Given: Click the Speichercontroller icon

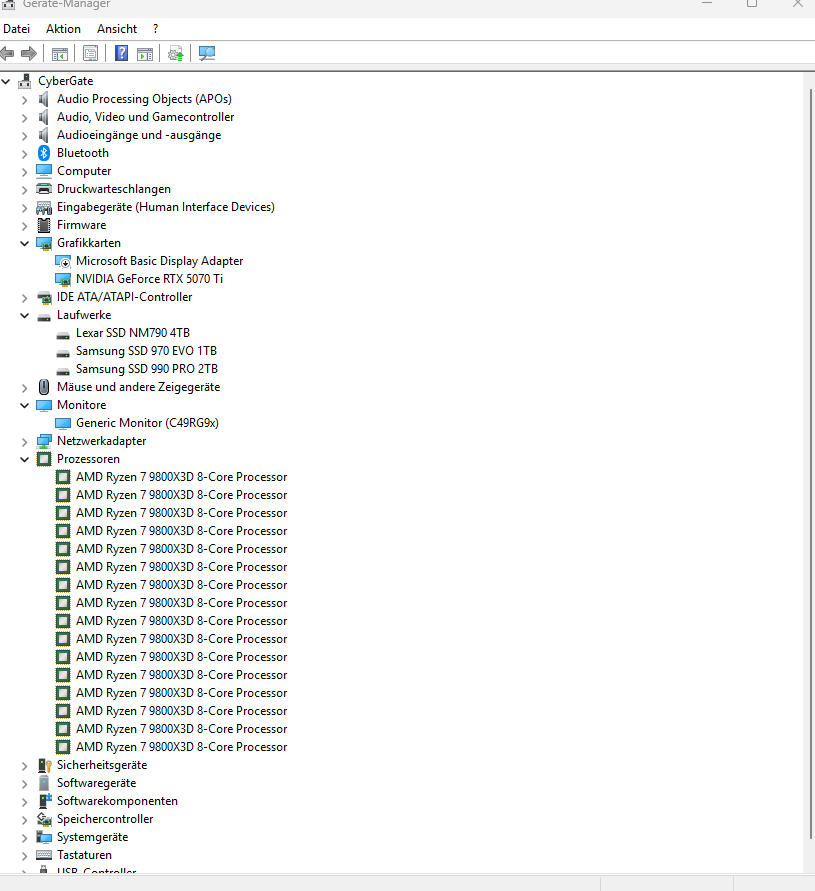Looking at the screenshot, I should click(44, 819).
